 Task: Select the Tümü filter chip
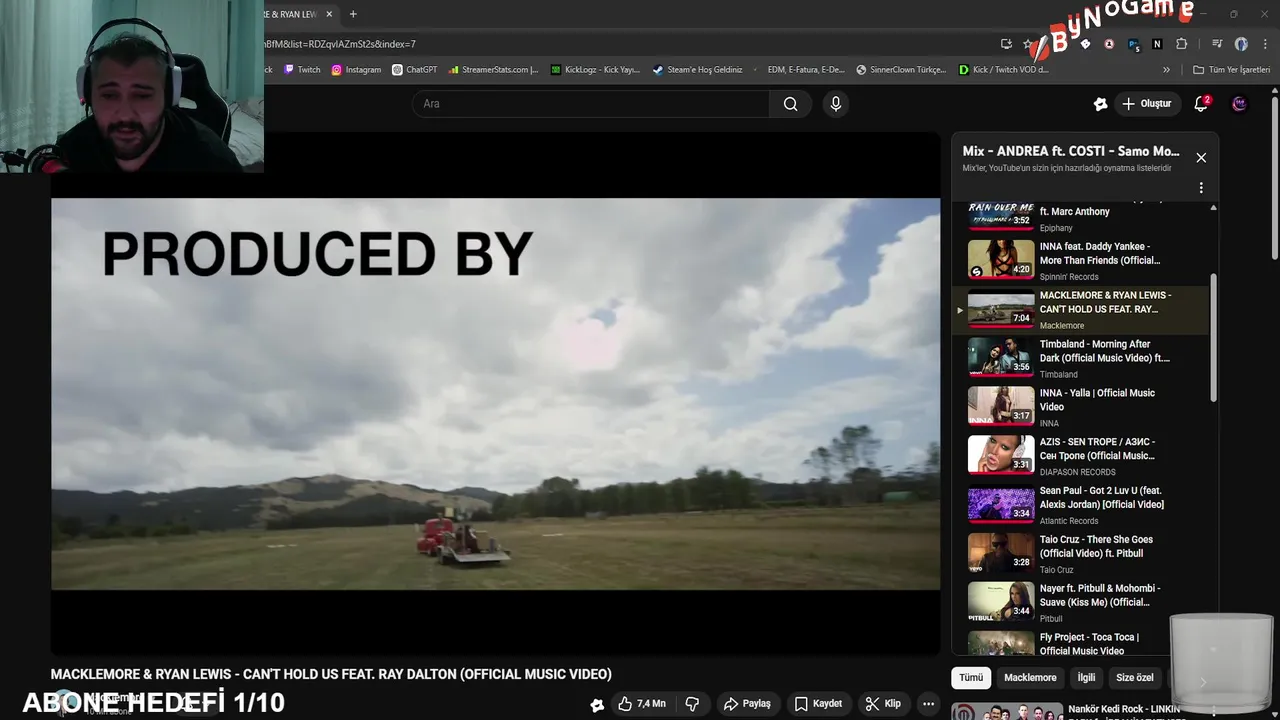[971, 678]
